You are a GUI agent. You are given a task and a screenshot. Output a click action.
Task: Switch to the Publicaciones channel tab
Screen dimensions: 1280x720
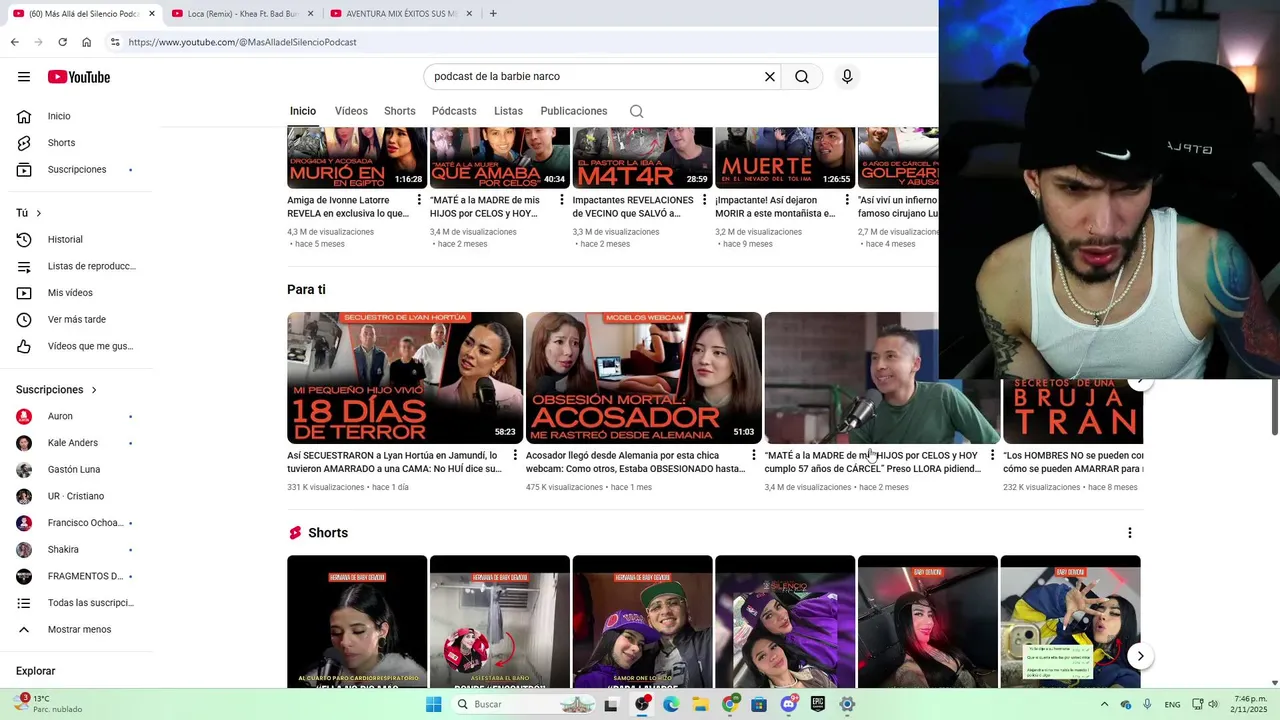[x=574, y=111]
